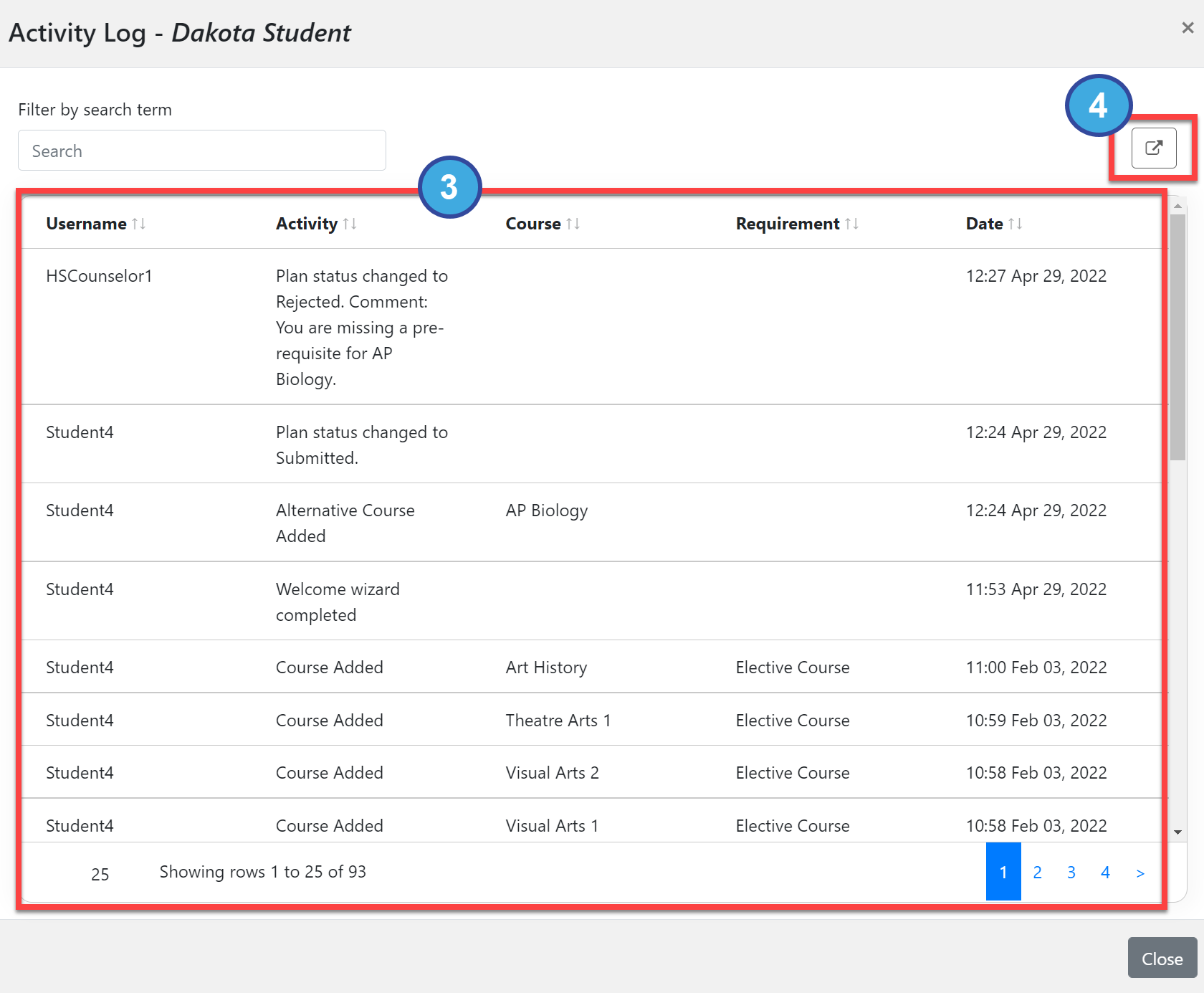Click Course Added in the Visual Arts 2 row

[330, 773]
